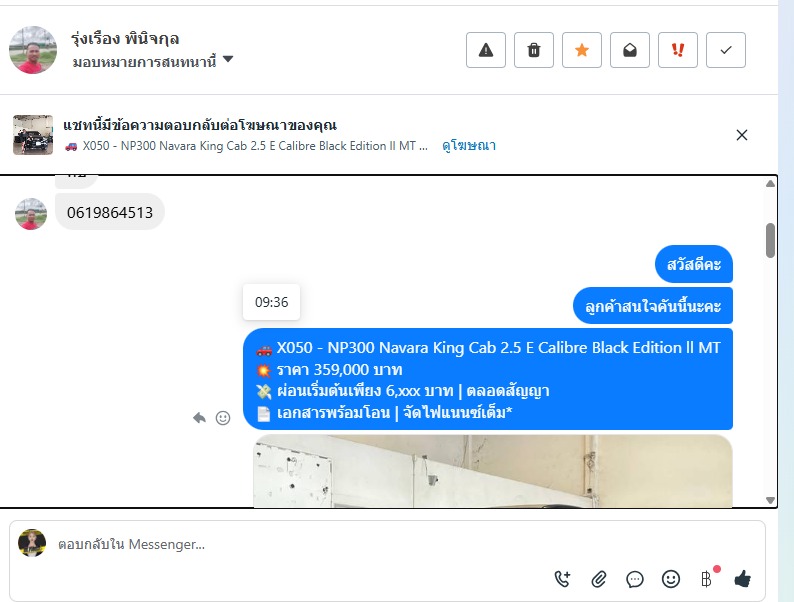Screen dimensions: 794x602
Task: Toggle the red exclamation priority flag
Action: coord(678,50)
